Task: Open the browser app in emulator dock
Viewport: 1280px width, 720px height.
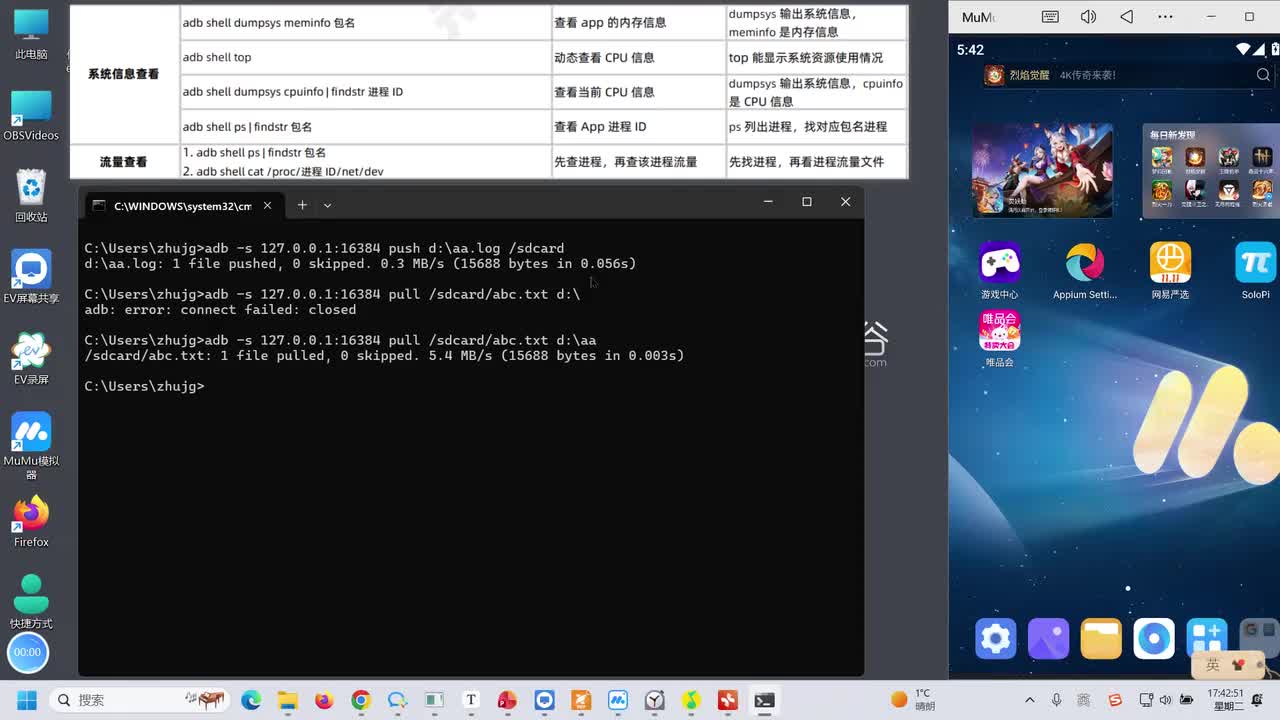Action: [x=1154, y=638]
